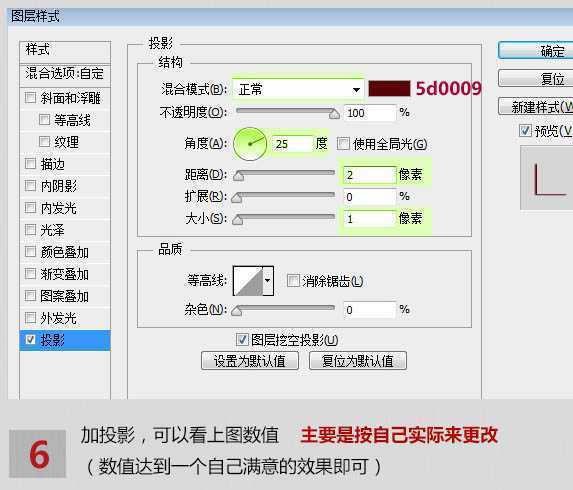This screenshot has width=573, height=490.
Task: Click the 杂色 slider handle
Action: [237, 311]
